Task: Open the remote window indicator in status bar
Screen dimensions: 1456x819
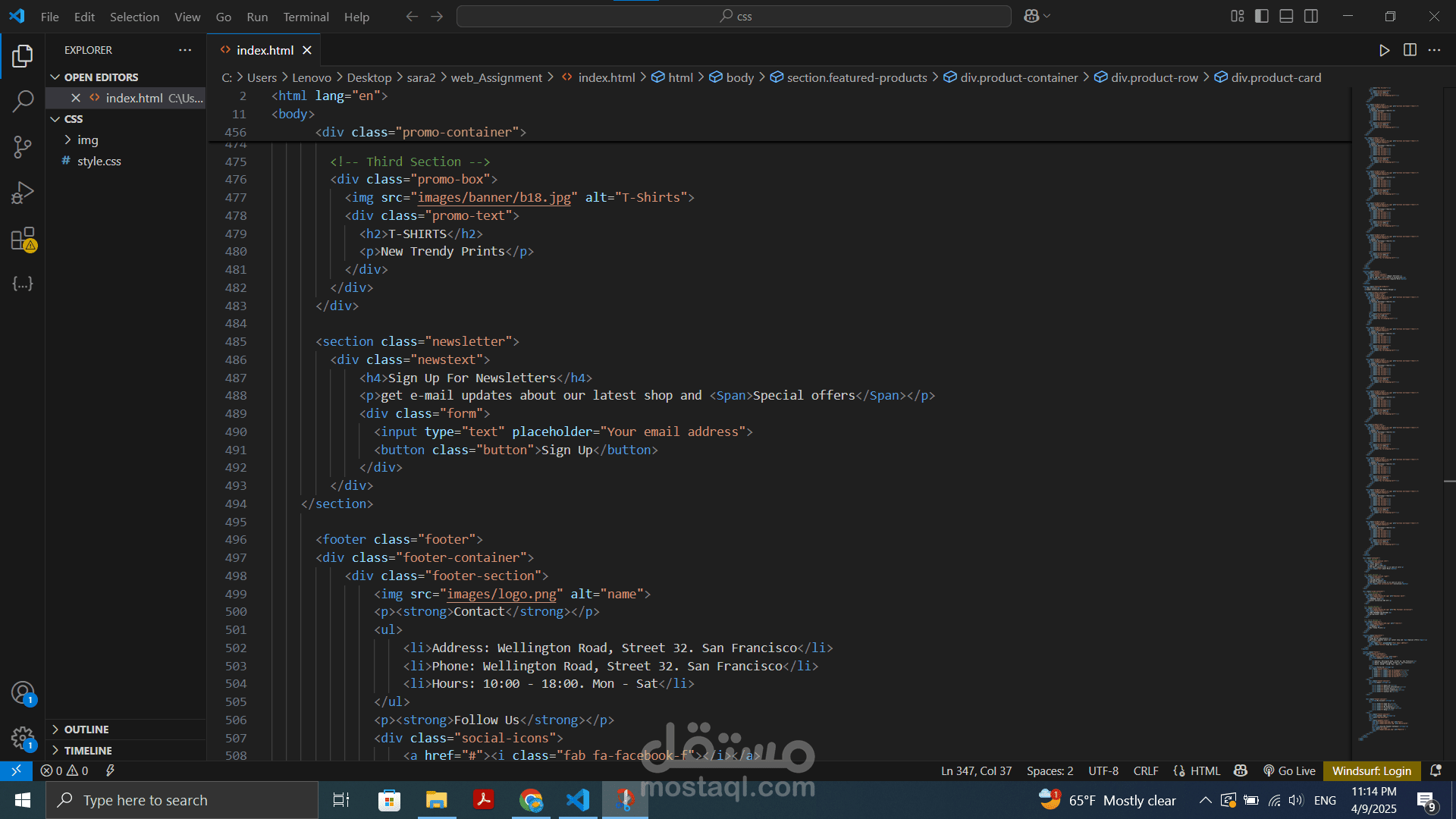Action: [16, 770]
